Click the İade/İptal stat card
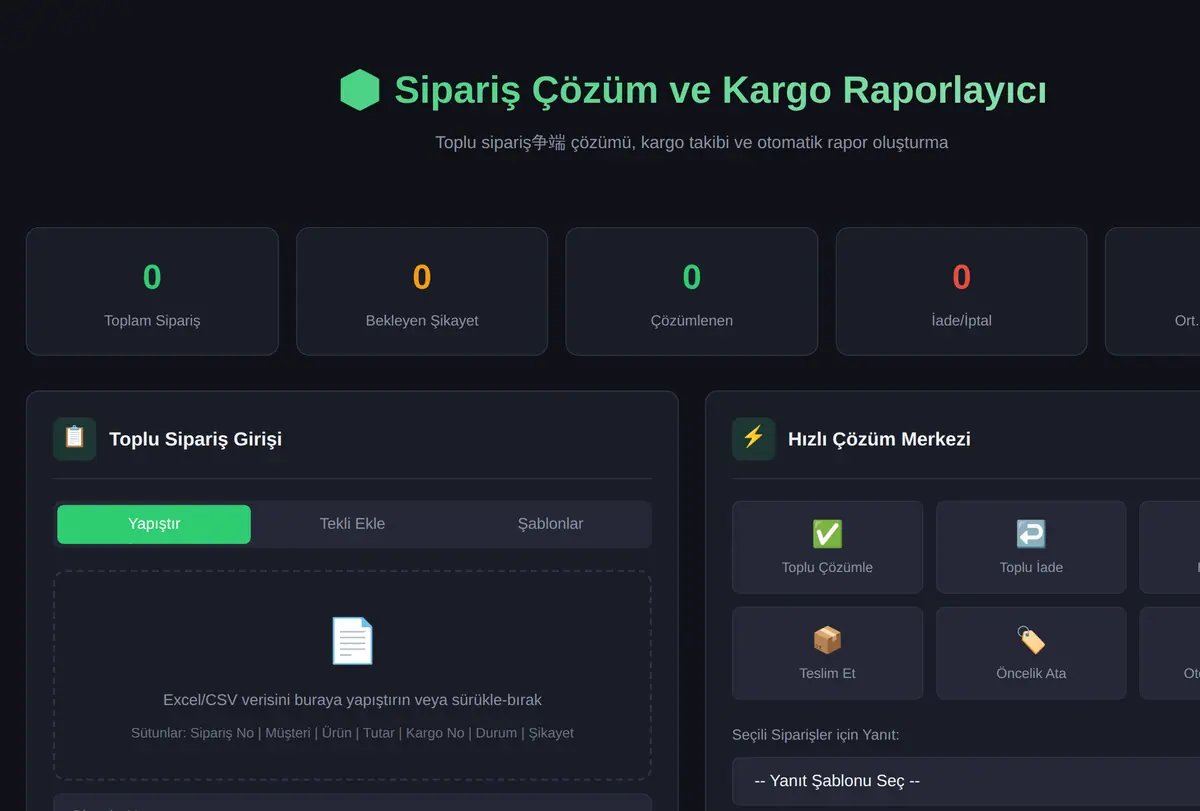Image resolution: width=1200 pixels, height=811 pixels. [x=961, y=291]
